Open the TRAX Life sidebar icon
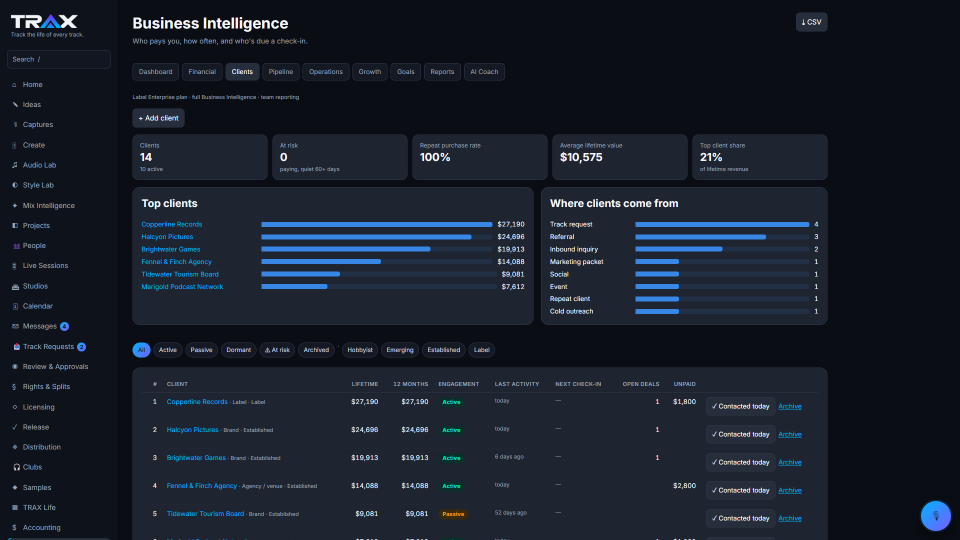960x540 pixels. [15, 508]
